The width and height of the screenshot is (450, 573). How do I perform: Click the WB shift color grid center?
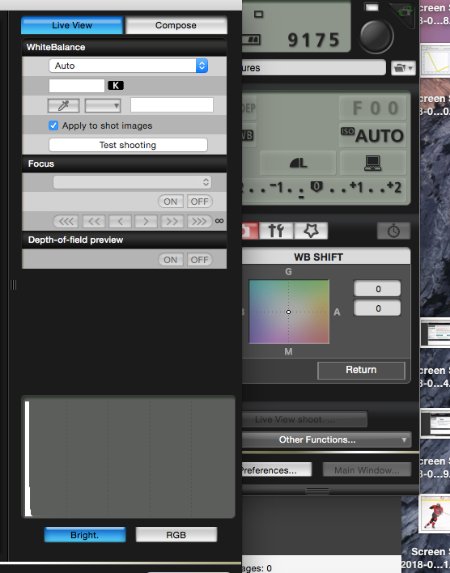(288, 312)
